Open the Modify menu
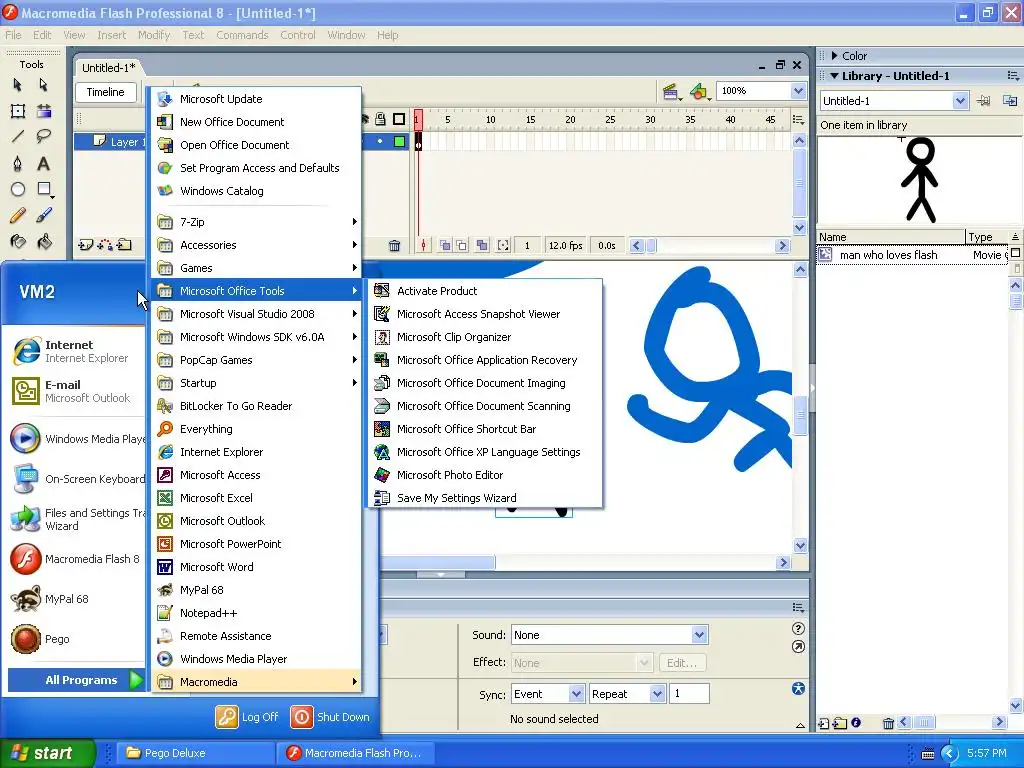This screenshot has height=768, width=1024. pyautogui.click(x=153, y=35)
